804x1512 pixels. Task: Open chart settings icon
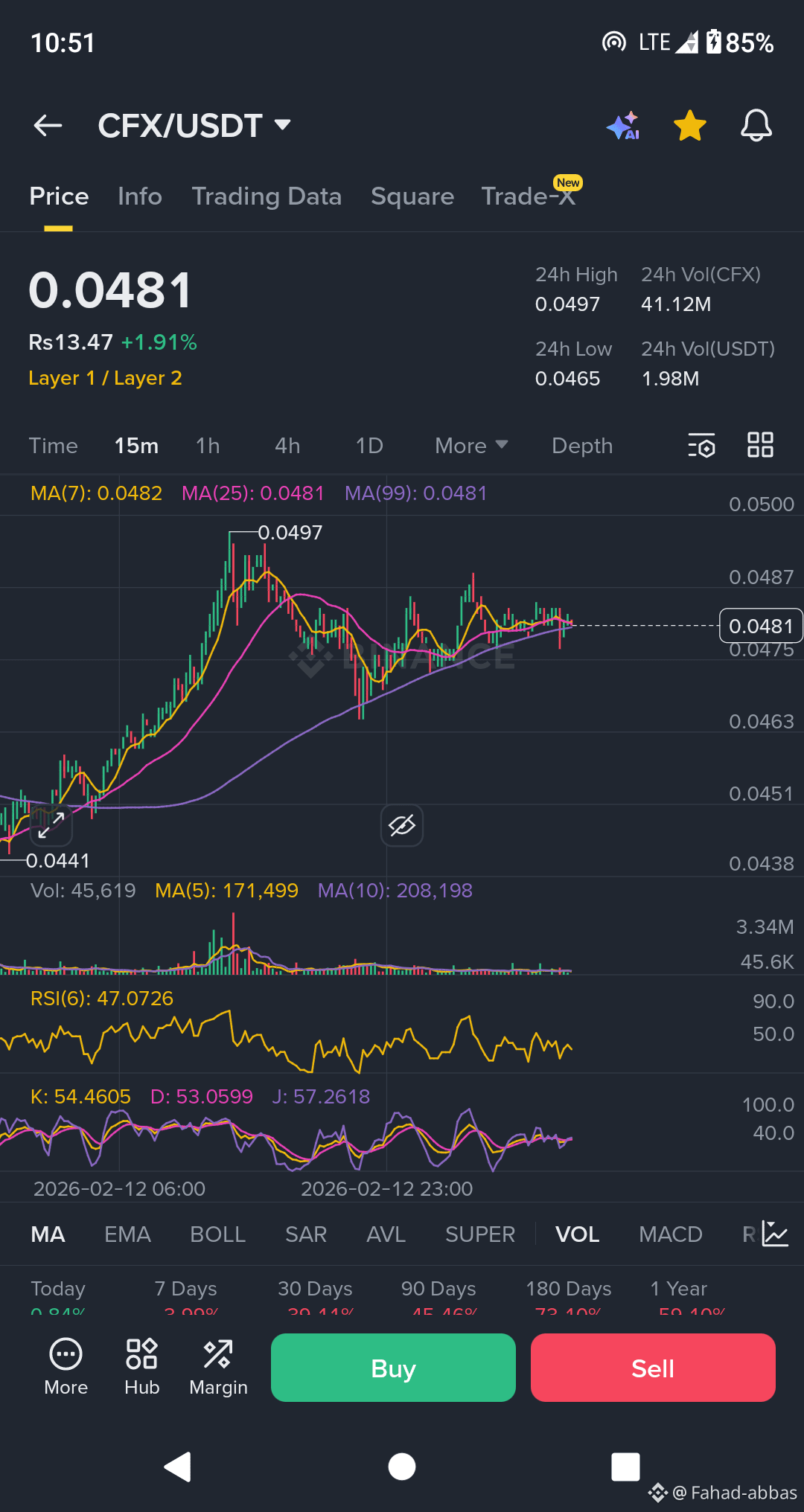[701, 445]
